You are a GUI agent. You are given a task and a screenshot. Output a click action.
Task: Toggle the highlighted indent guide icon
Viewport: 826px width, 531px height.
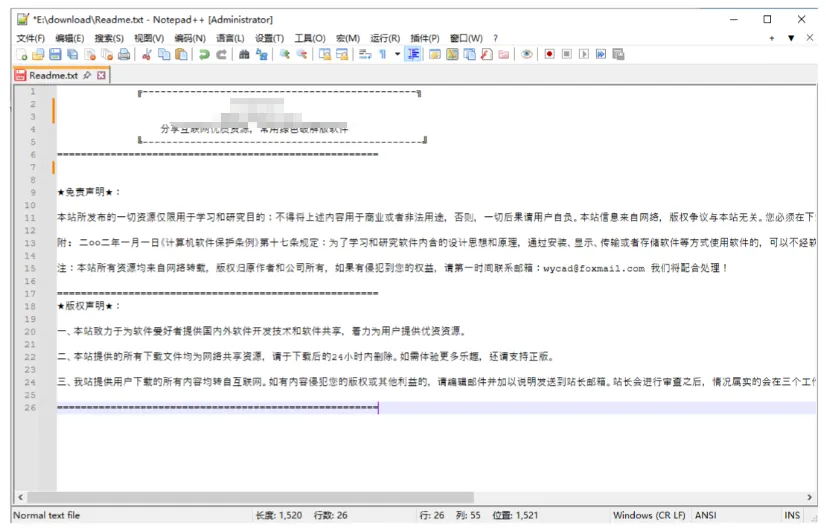click(413, 54)
